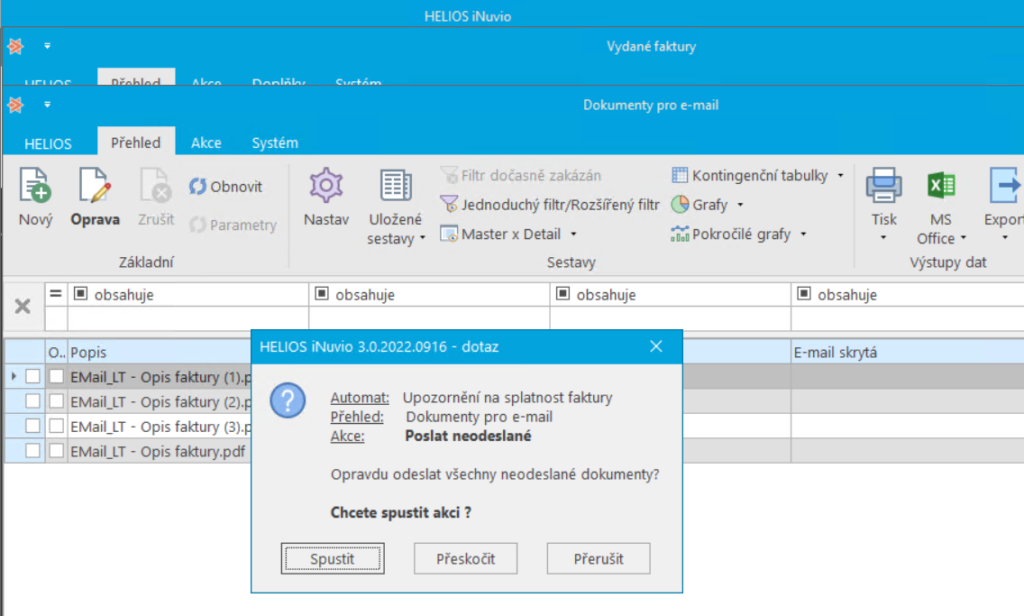Toggle obsahuje filter mode in first column

tap(80, 294)
